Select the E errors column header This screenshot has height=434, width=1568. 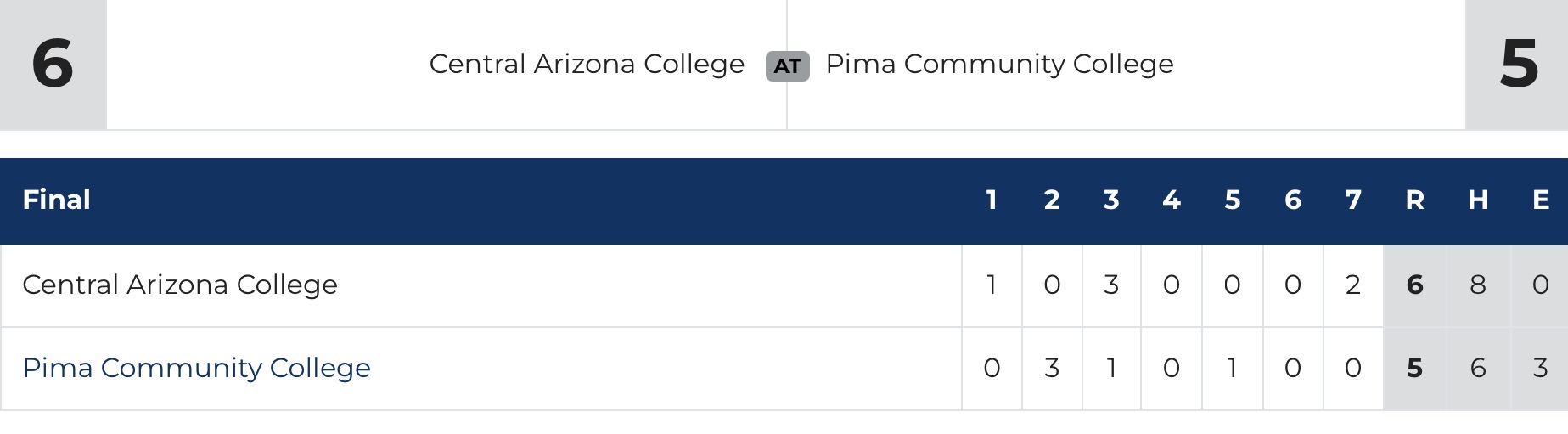(x=1540, y=200)
